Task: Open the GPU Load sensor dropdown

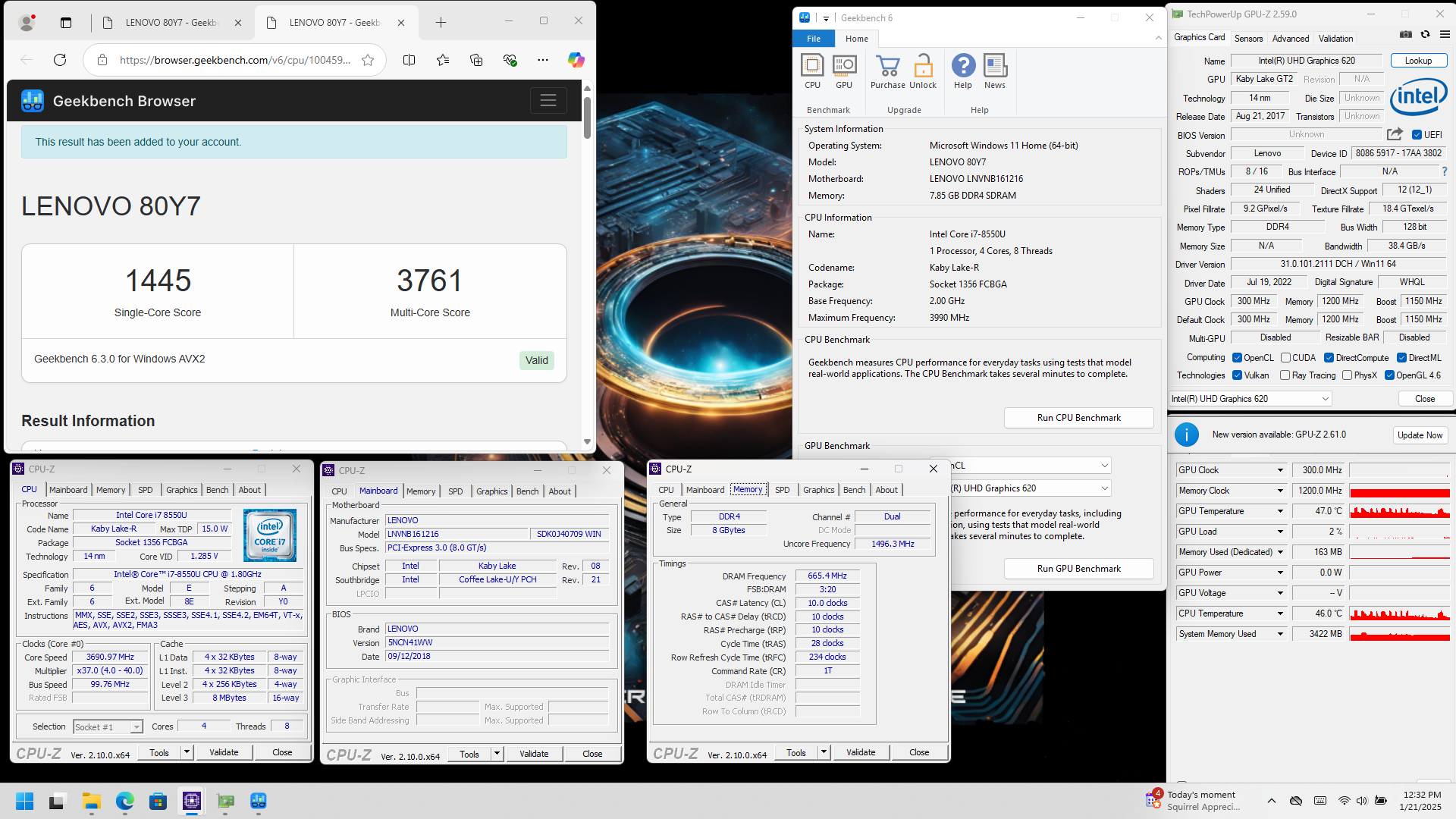Action: (x=1280, y=532)
